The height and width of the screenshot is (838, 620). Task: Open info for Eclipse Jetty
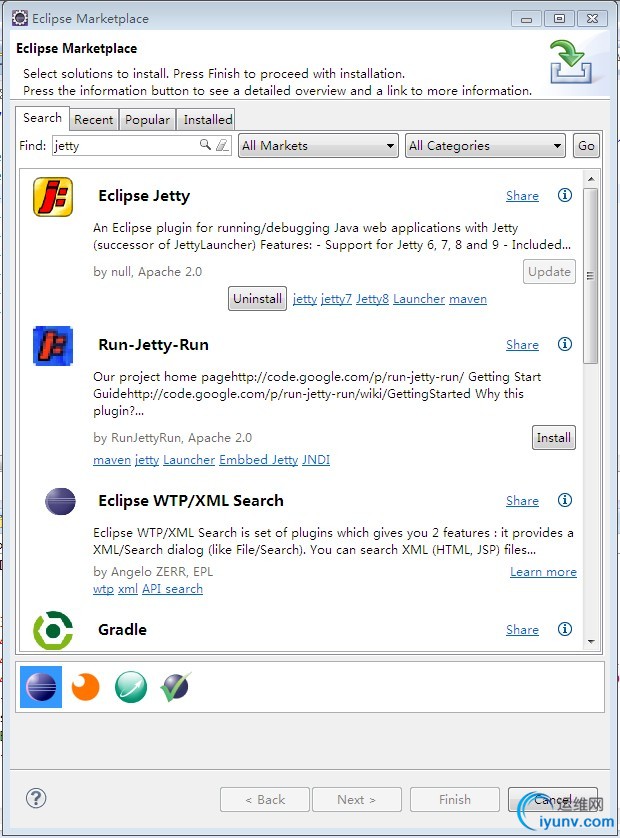[564, 195]
